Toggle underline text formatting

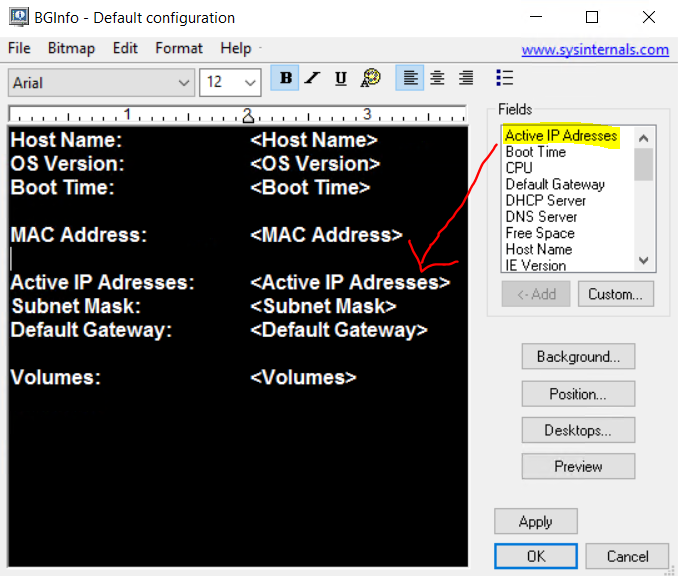341,79
